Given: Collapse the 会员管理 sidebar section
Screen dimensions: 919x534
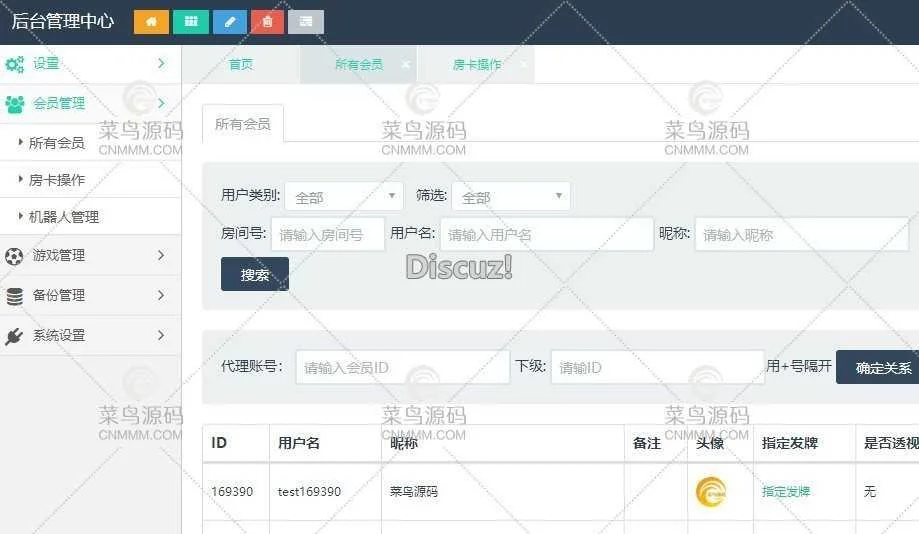Looking at the screenshot, I should [90, 103].
